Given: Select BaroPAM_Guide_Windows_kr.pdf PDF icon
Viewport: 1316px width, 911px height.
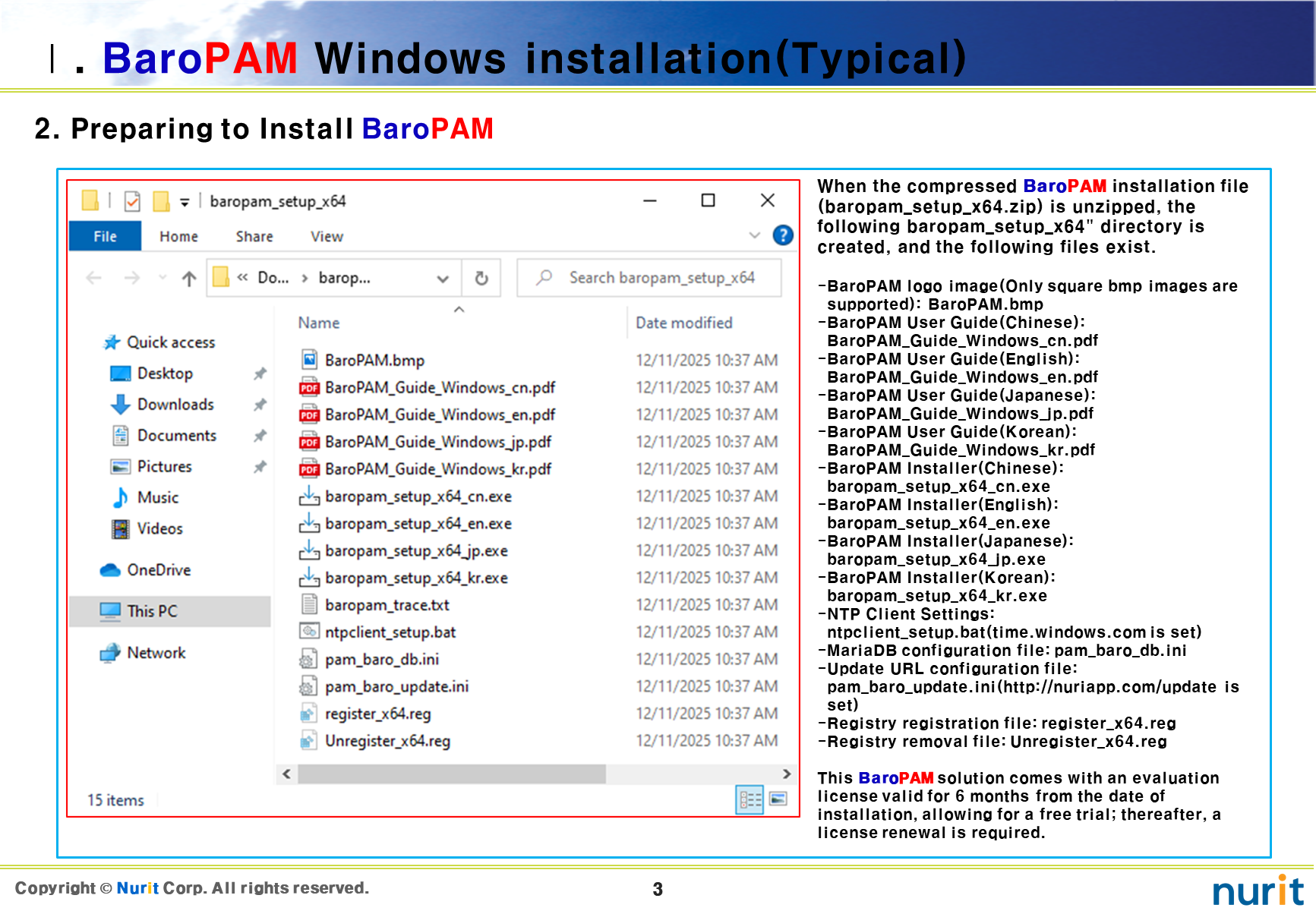Looking at the screenshot, I should [x=309, y=469].
